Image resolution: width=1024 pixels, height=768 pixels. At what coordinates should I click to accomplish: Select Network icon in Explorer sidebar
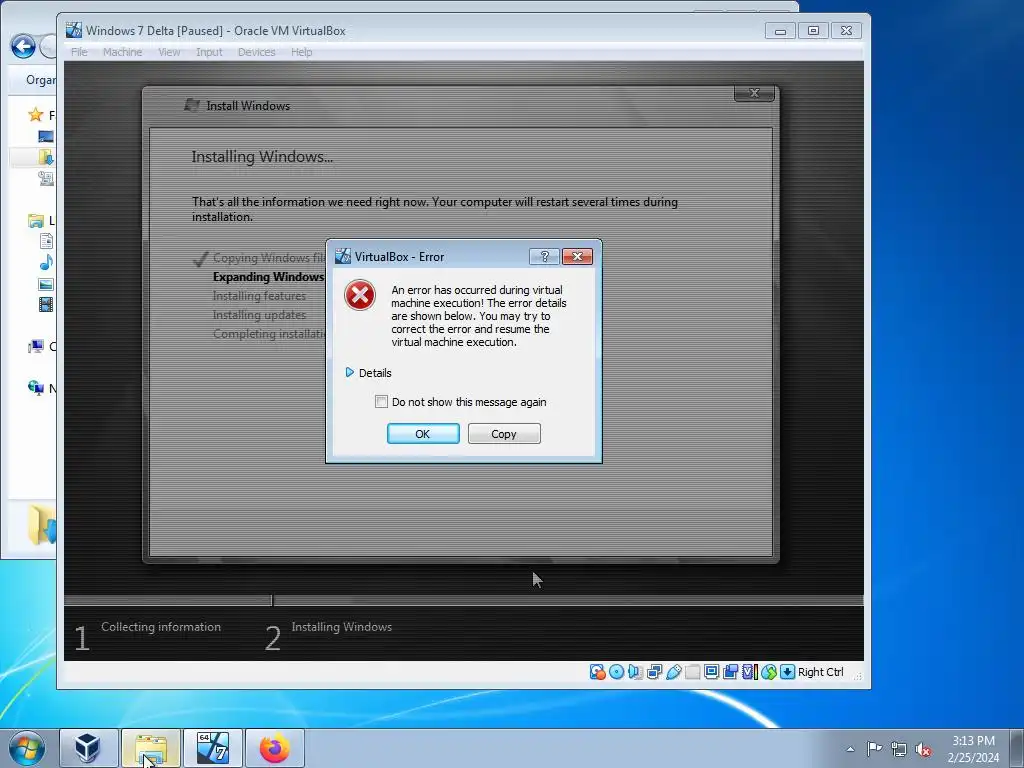35,388
